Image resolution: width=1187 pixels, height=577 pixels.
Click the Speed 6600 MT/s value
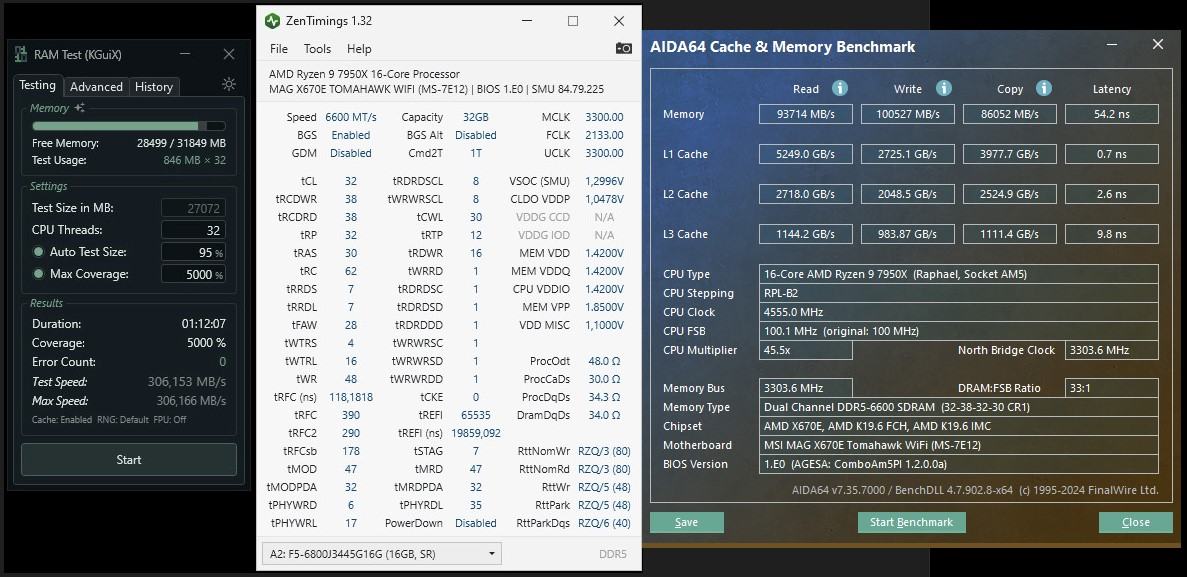tap(350, 117)
